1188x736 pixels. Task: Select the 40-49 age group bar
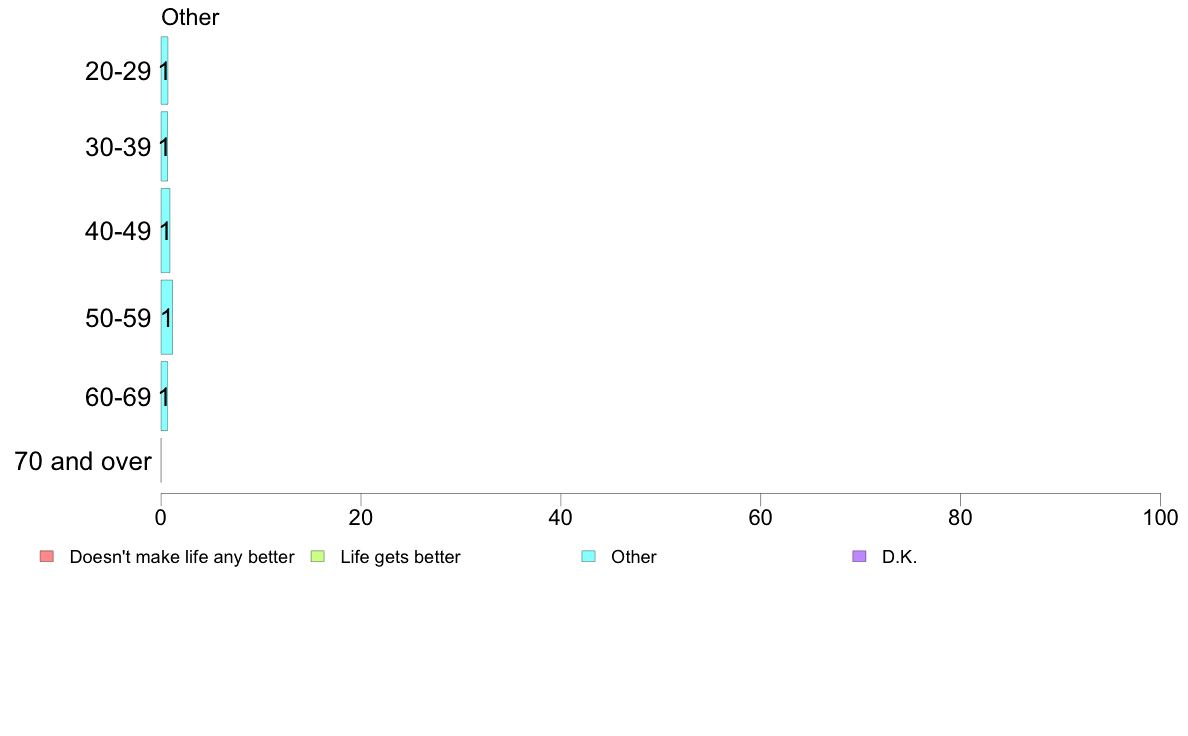(x=165, y=230)
